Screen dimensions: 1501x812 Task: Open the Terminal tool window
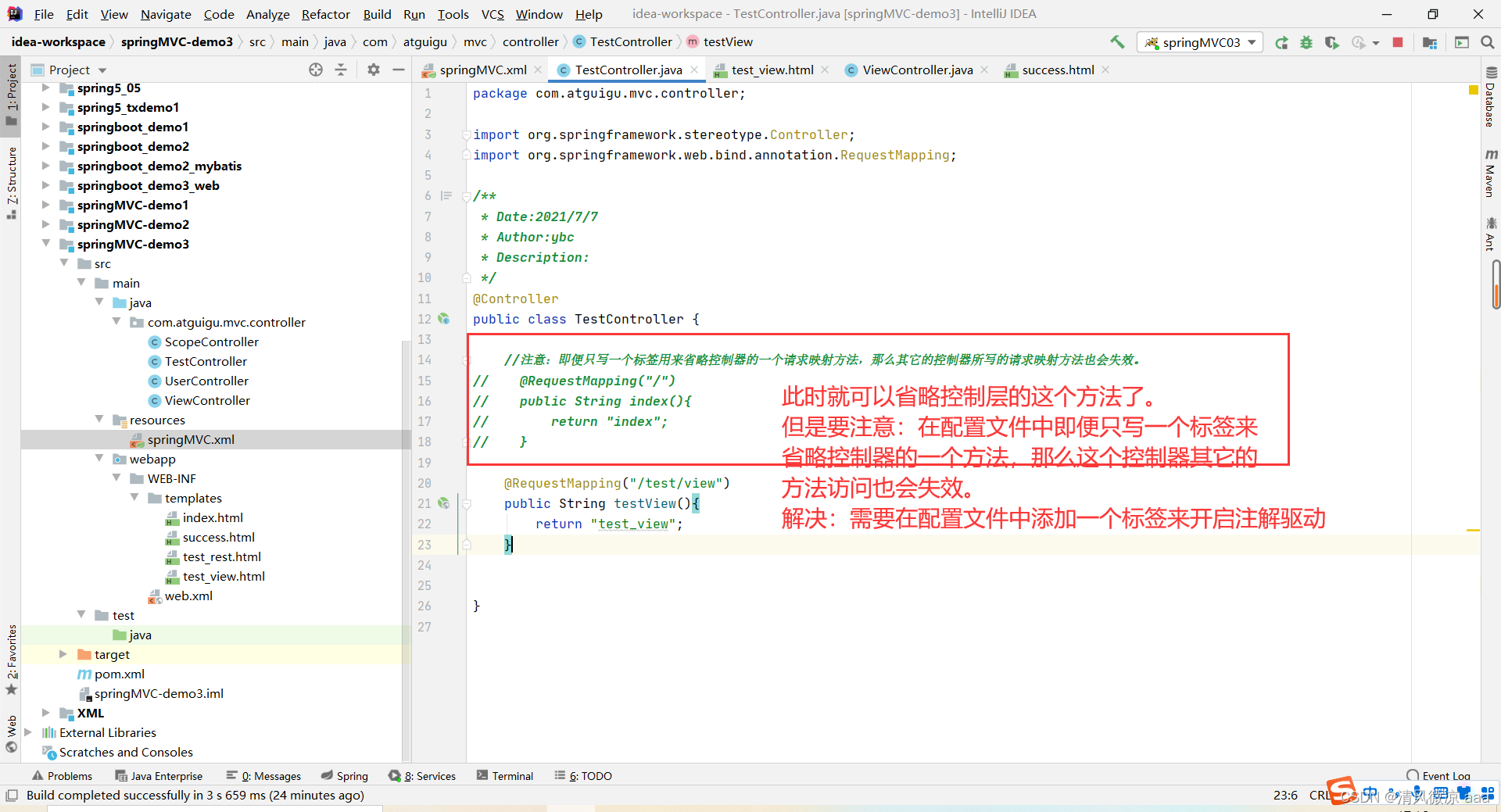point(505,776)
